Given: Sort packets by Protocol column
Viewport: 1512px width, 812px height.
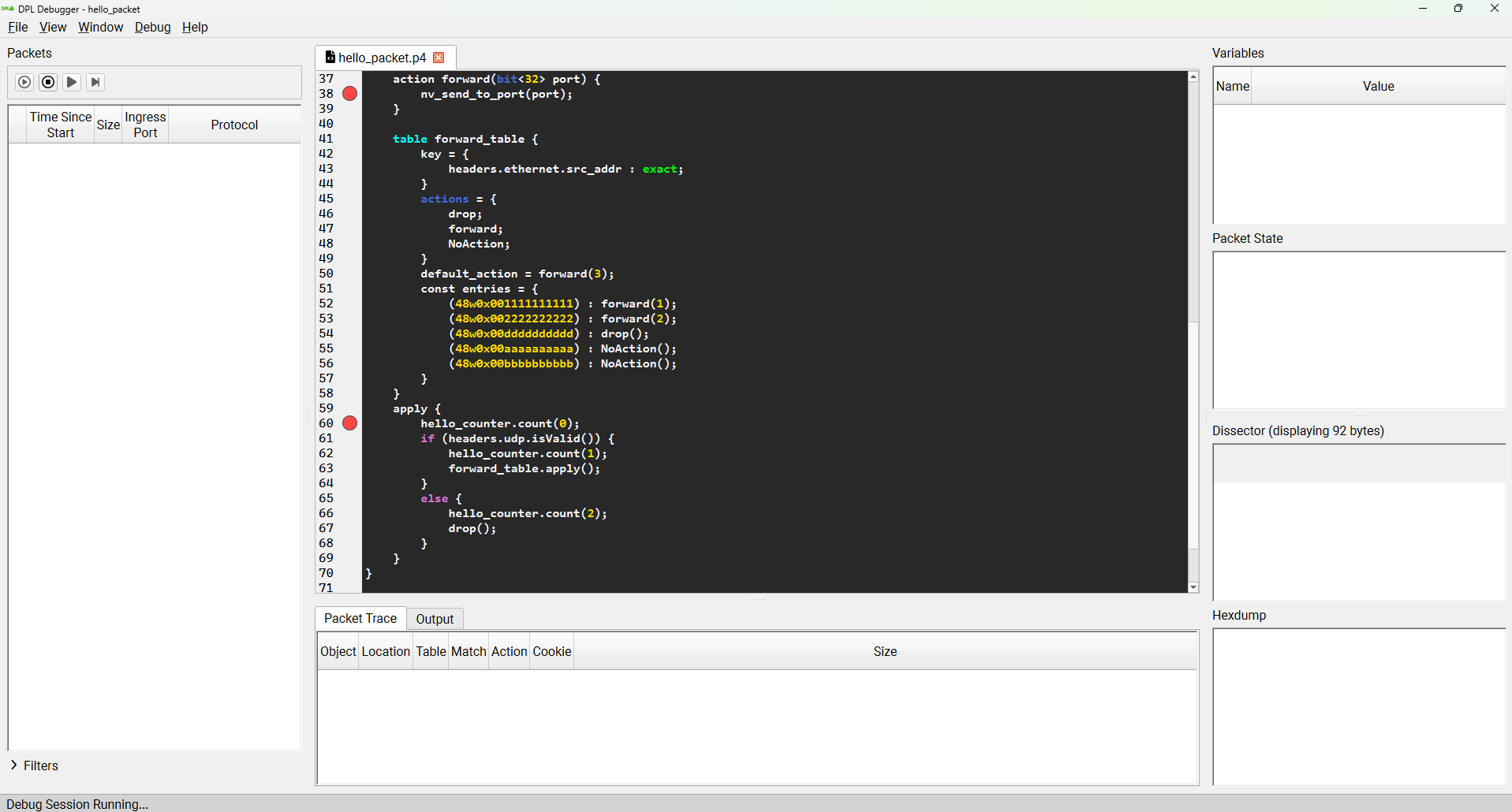Looking at the screenshot, I should [234, 125].
